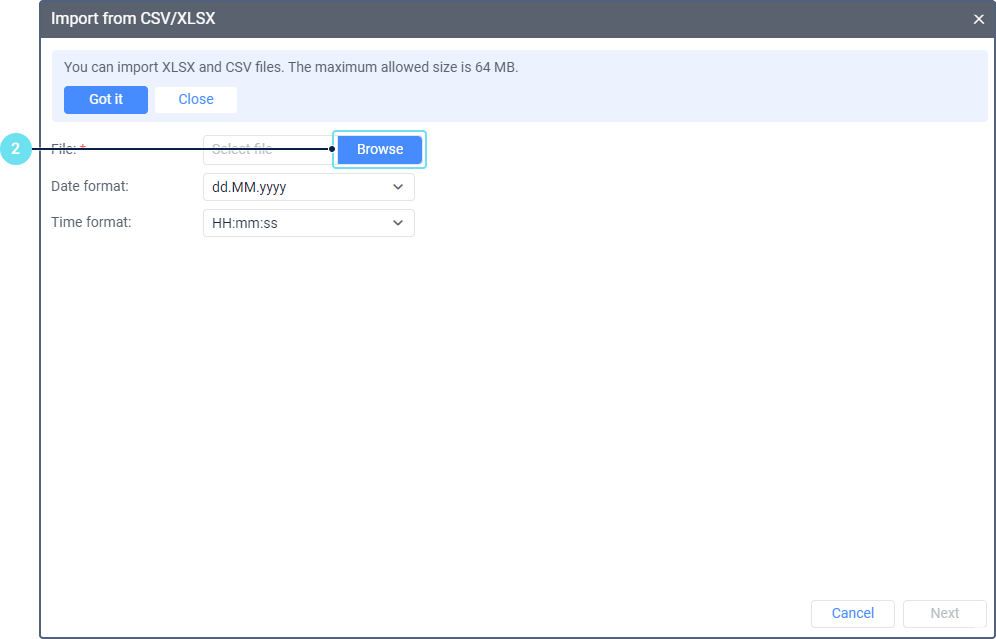Cancel the import dialog
Viewport: 996px width, 639px height.
[x=852, y=614]
